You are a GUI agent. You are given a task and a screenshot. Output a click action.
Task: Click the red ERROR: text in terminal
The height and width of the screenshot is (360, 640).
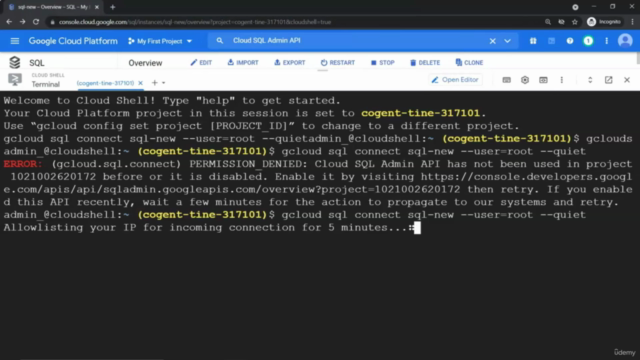(23, 164)
